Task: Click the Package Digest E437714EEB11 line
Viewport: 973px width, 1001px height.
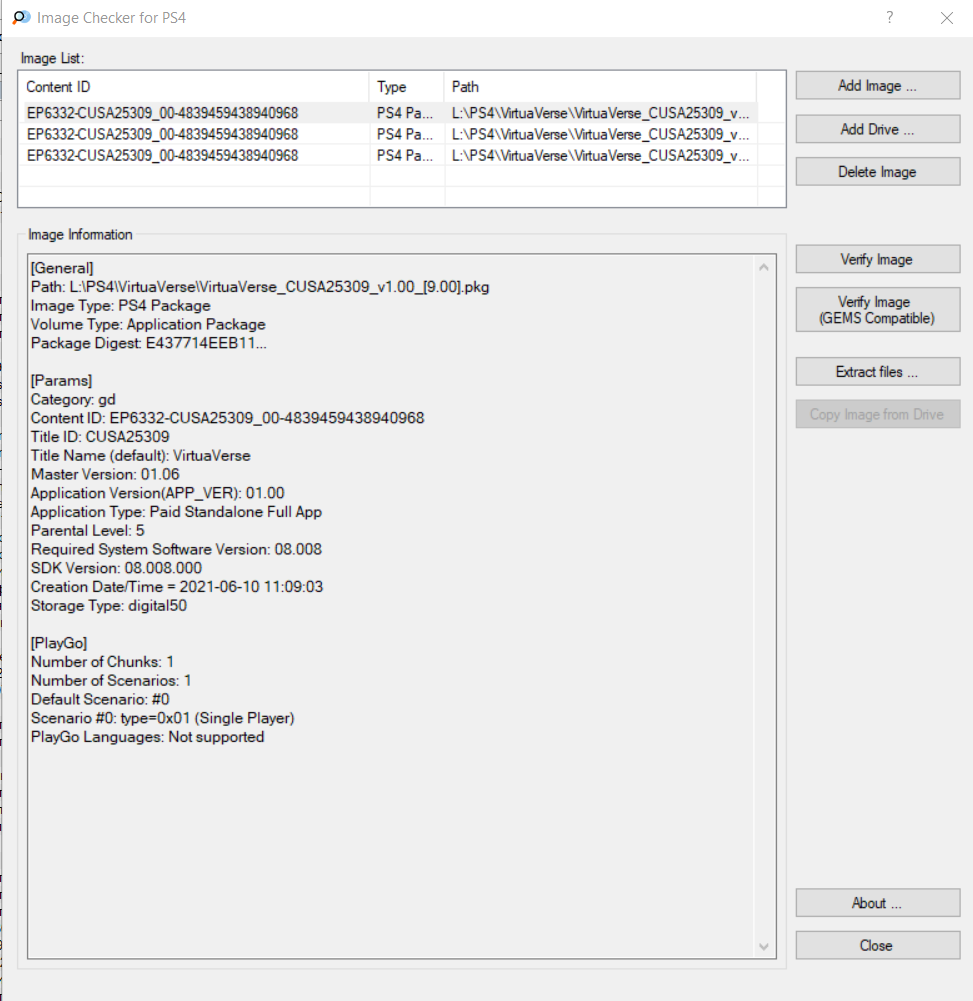Action: pyautogui.click(x=149, y=343)
